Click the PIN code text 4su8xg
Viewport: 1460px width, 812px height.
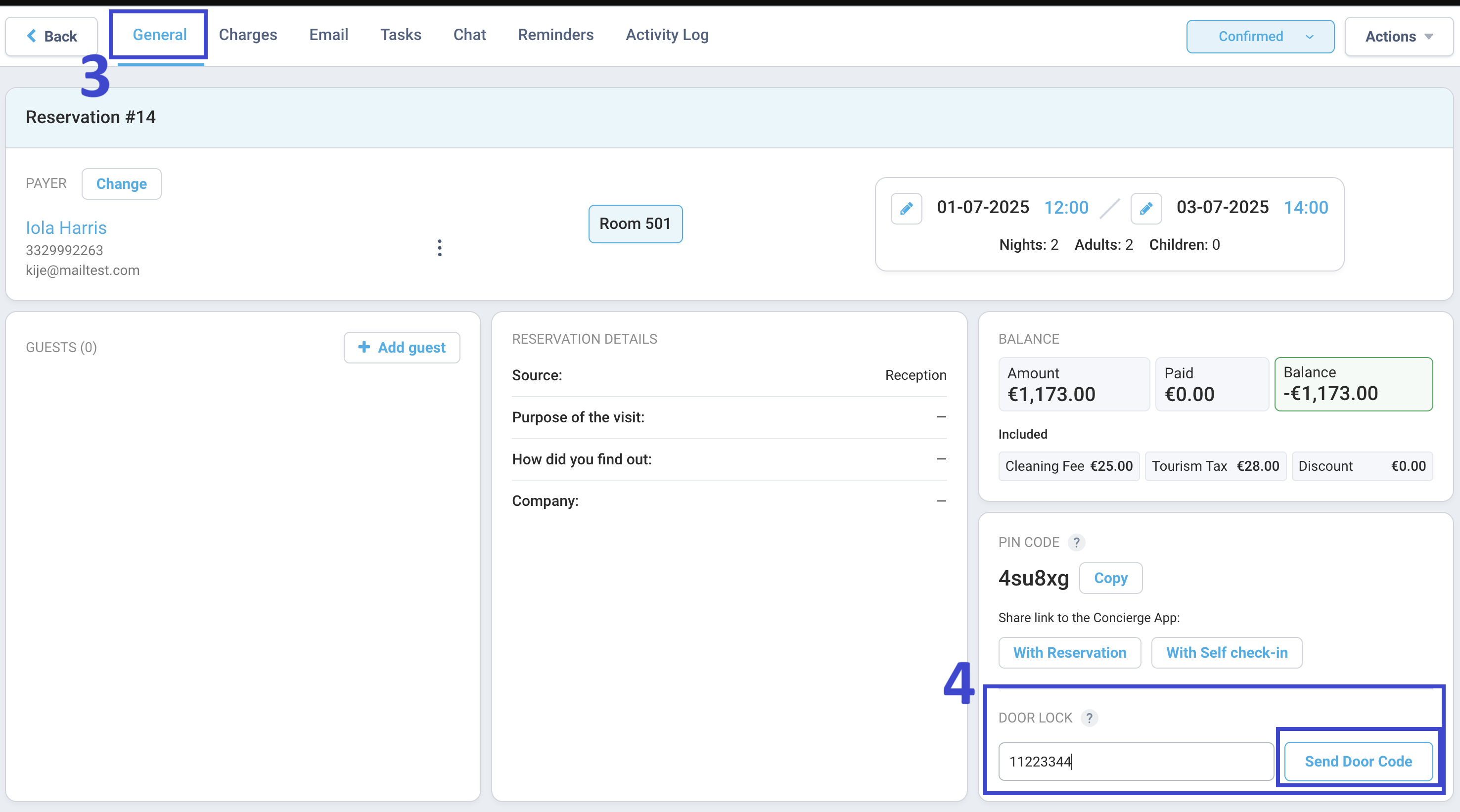coord(1034,578)
